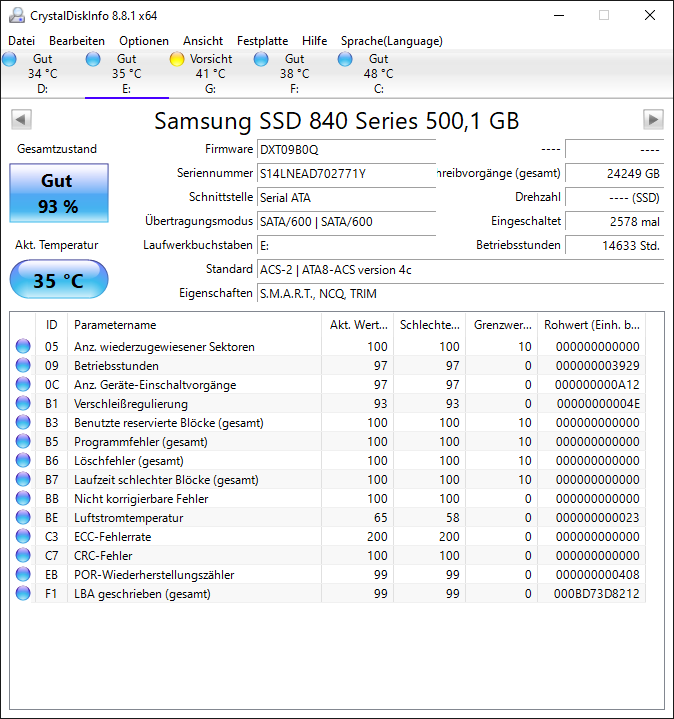Click 'Laufzeit schlechter Blöcke (gesamt)' text
The width and height of the screenshot is (674, 719).
[166, 480]
